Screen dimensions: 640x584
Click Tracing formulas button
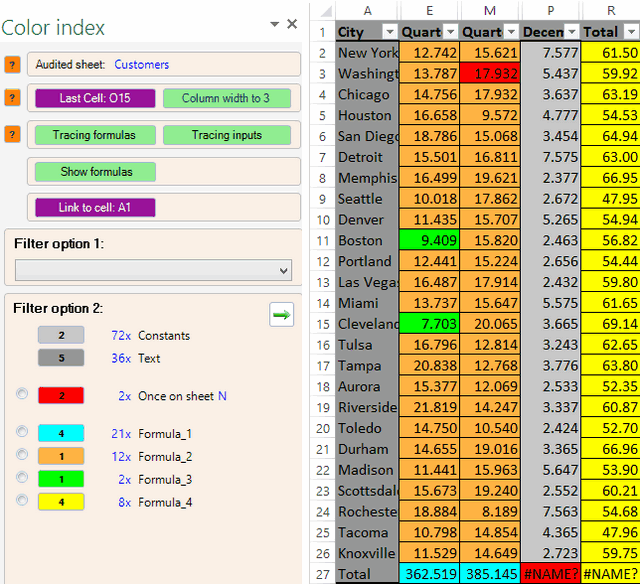(95, 135)
